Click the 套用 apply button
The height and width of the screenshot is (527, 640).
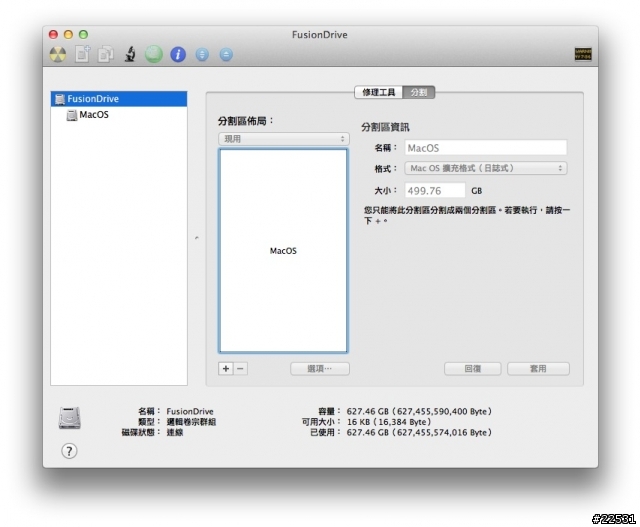(538, 369)
